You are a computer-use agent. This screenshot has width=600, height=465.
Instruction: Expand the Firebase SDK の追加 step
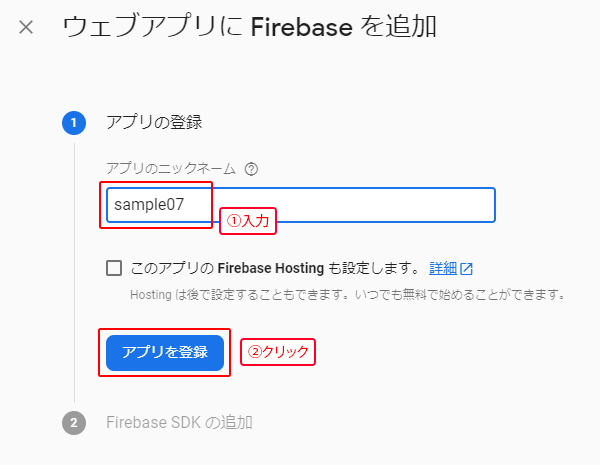tap(179, 422)
